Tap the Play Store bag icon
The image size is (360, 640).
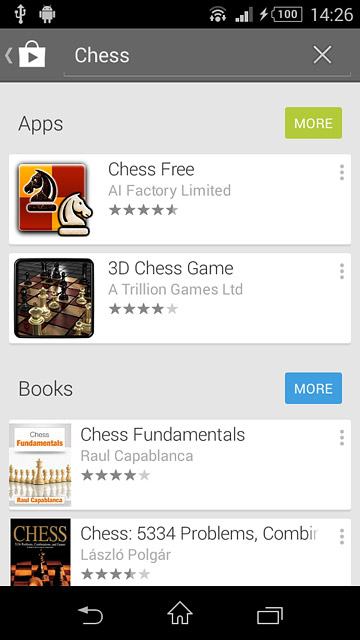(x=32, y=55)
